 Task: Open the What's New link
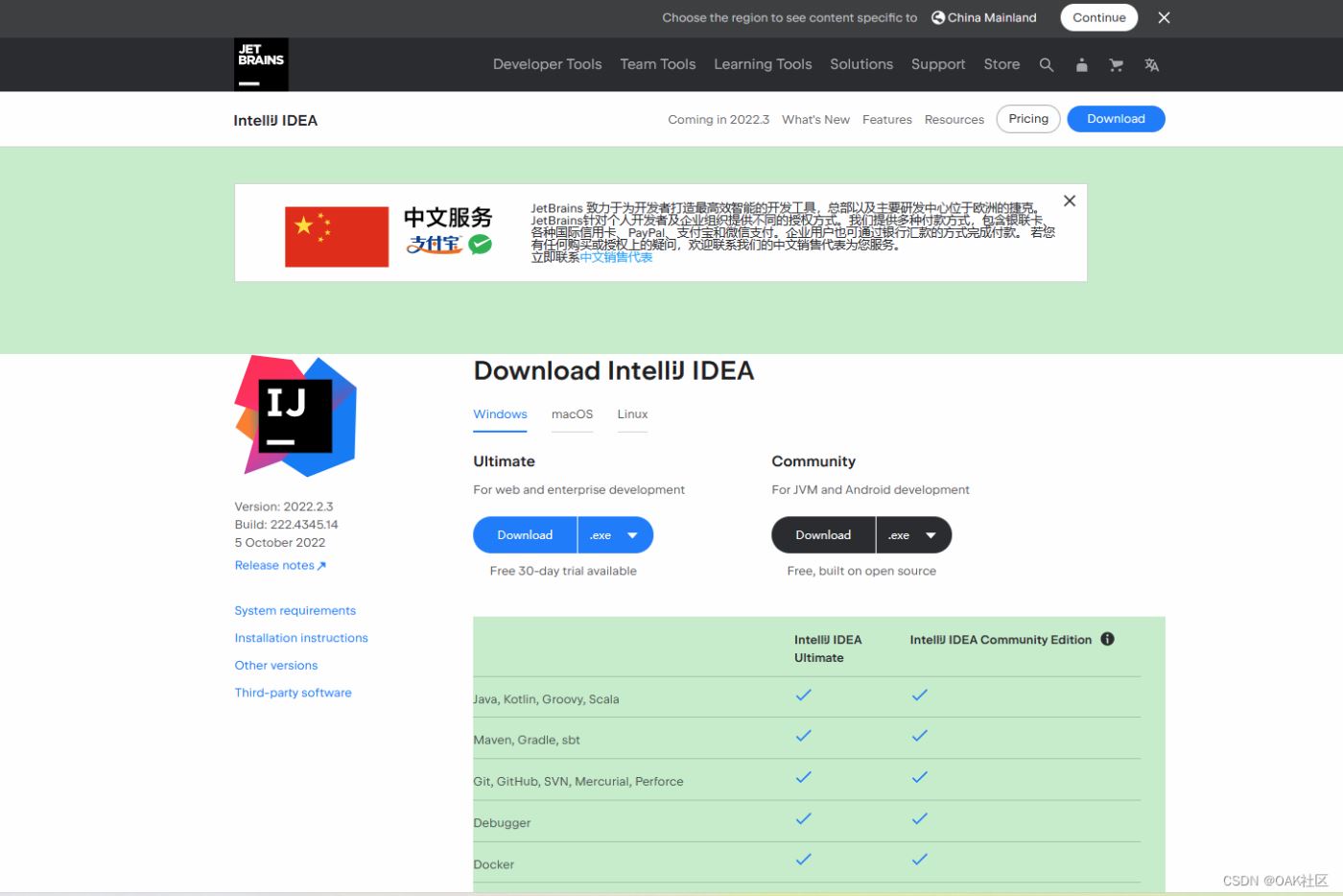pos(815,120)
